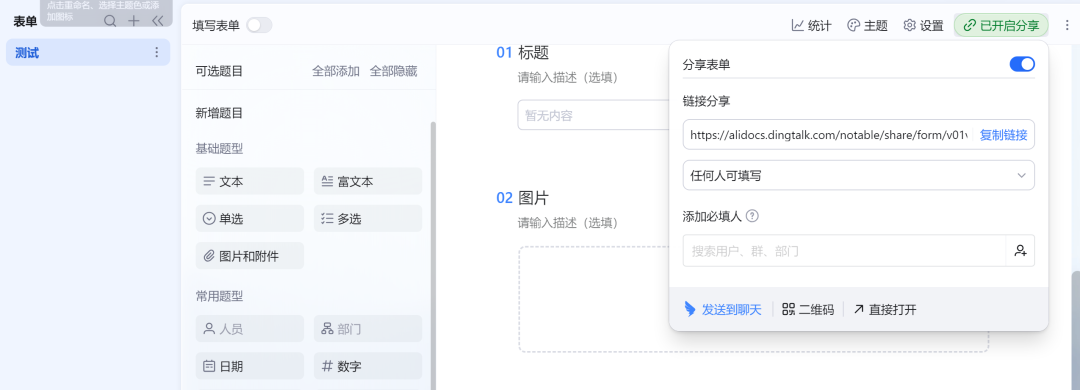The width and height of the screenshot is (1080, 390).
Task: Click the help icon next to 添加必填人
Action: point(752,216)
